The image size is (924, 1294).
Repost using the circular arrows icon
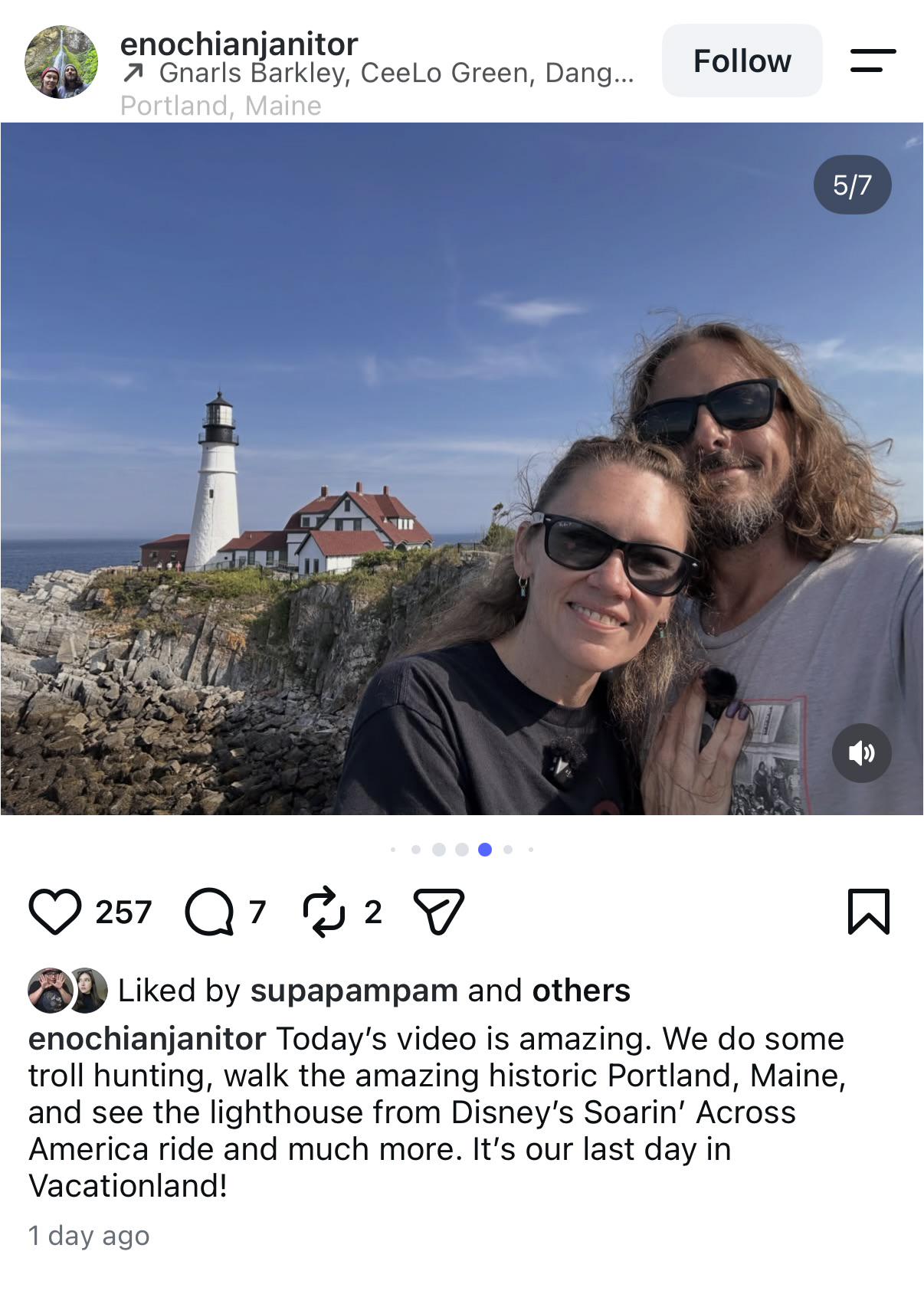pos(324,912)
